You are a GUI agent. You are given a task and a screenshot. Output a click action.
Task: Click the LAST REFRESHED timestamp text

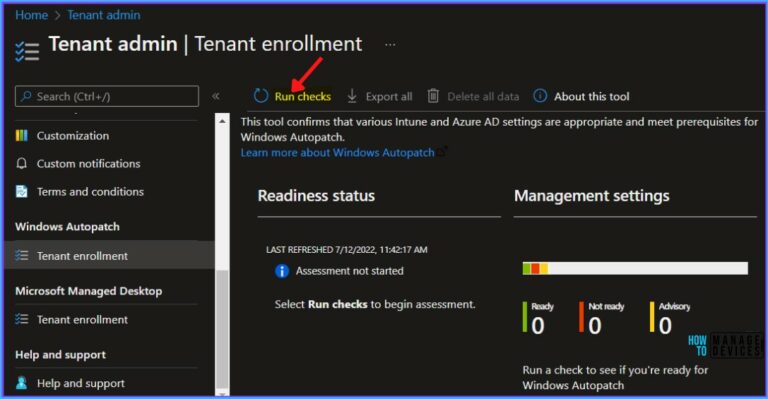coord(347,250)
